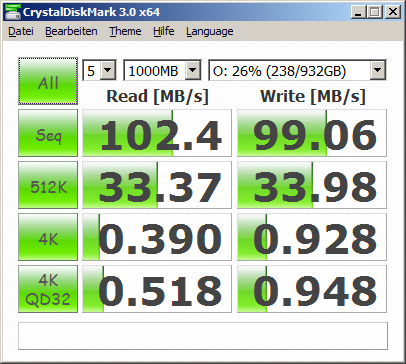
Task: Select the 512K write result 33.98
Action: 312,185
